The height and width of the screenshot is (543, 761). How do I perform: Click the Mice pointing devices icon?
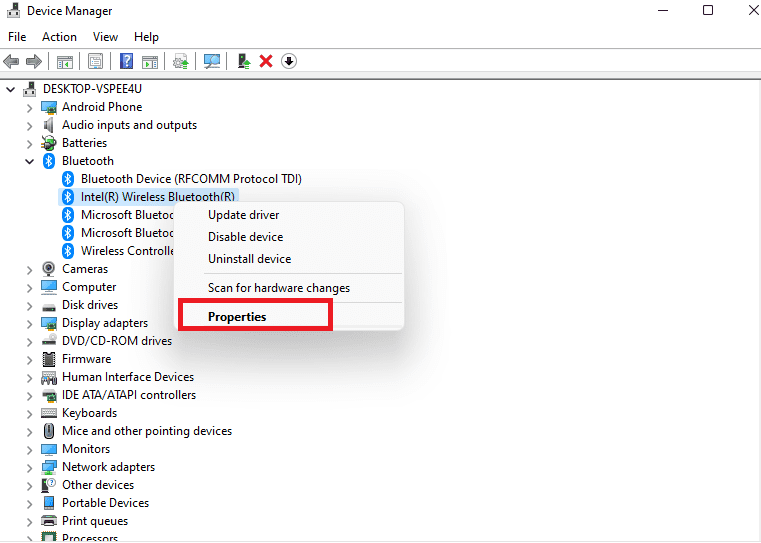point(49,431)
